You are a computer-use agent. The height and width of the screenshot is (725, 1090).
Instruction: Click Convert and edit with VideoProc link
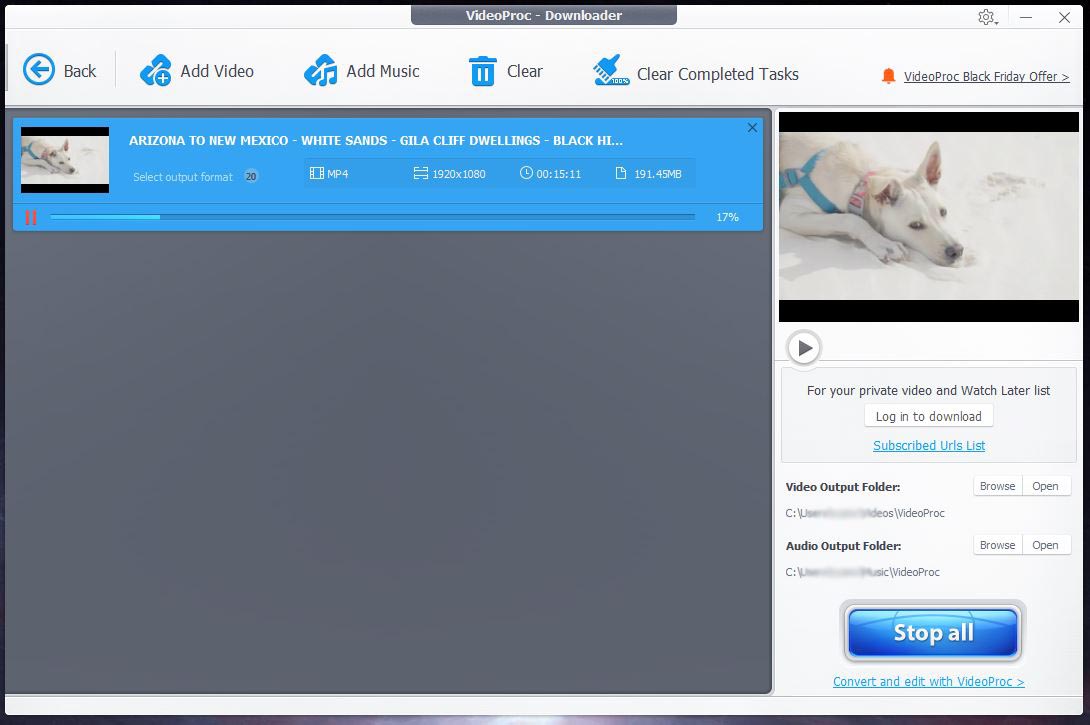pos(928,681)
